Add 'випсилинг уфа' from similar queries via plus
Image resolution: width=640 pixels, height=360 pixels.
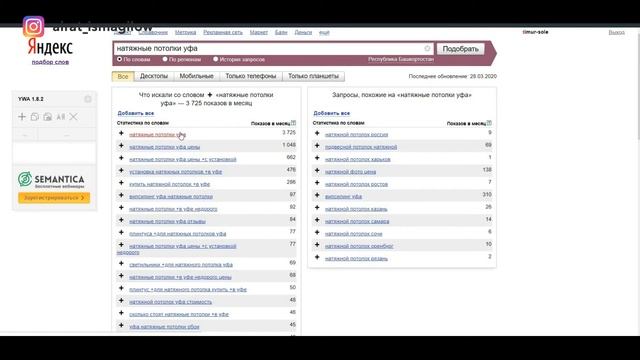(317, 195)
